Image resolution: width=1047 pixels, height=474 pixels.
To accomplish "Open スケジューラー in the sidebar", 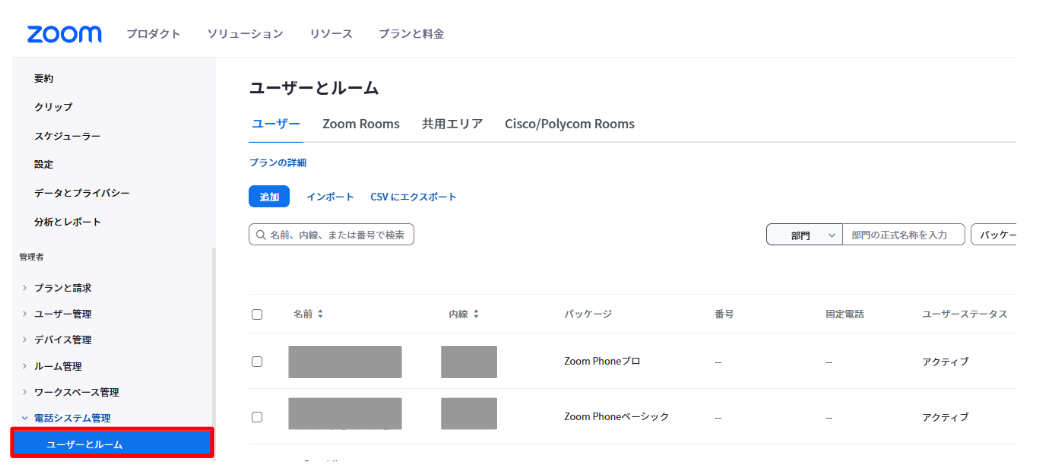I will (x=67, y=136).
